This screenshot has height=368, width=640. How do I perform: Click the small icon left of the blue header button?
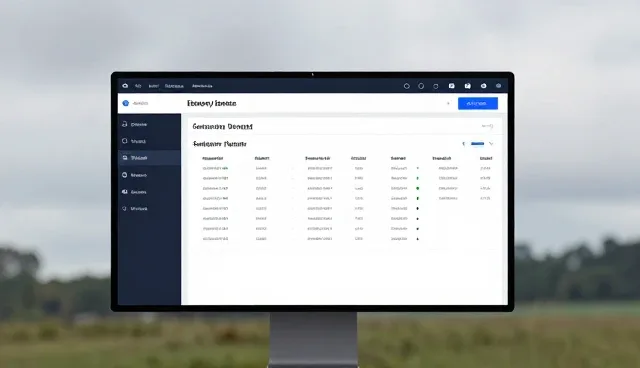coord(448,104)
